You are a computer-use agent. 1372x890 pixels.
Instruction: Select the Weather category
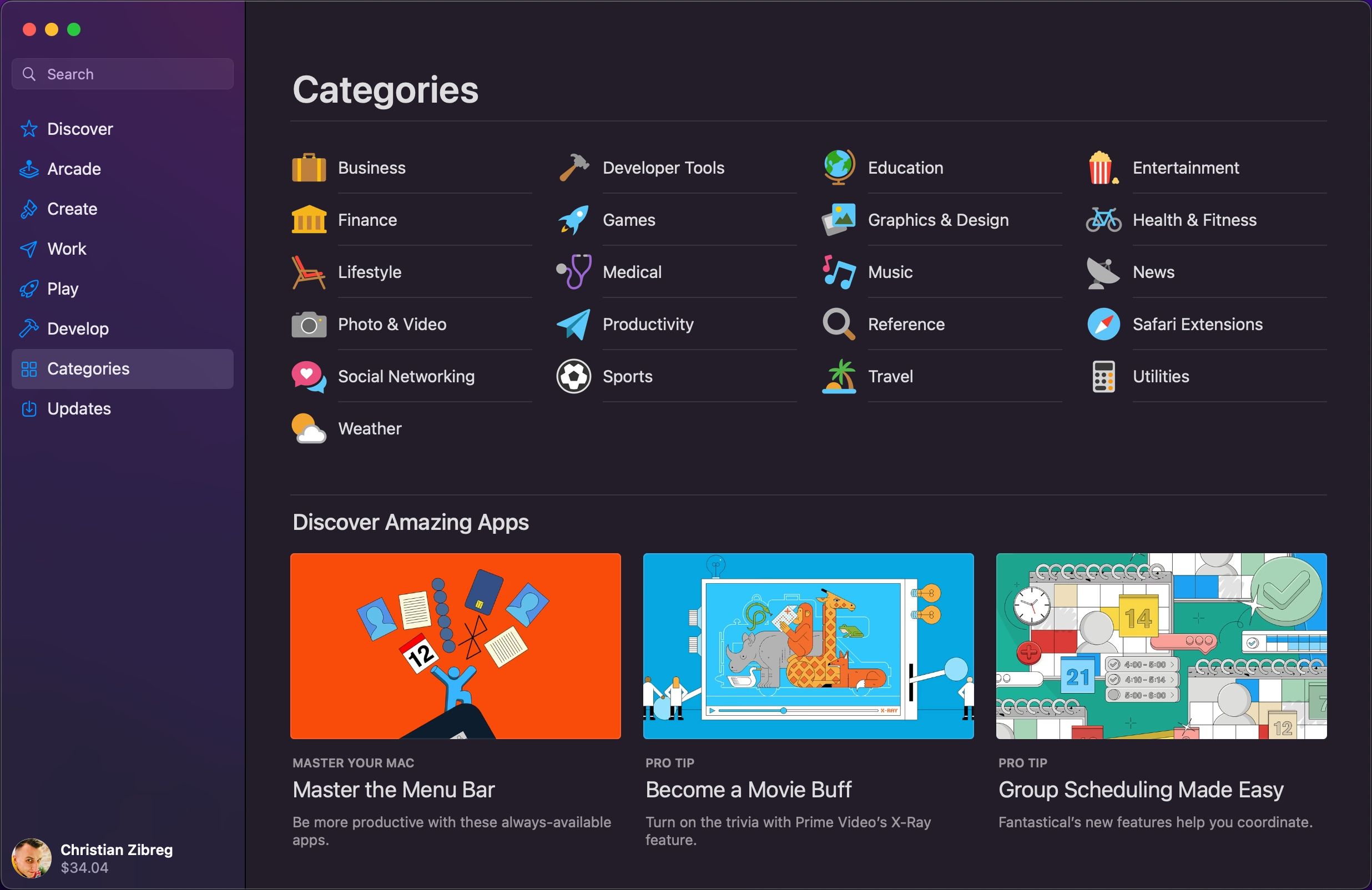coord(370,428)
